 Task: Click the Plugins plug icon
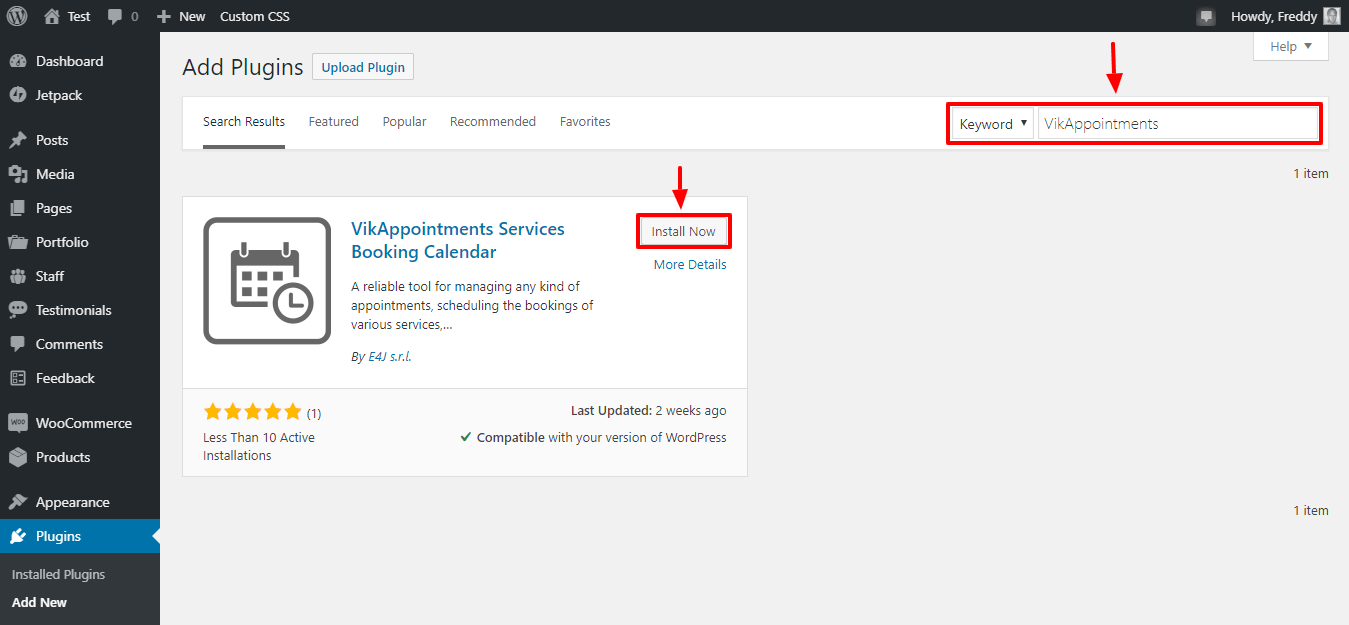click(18, 536)
